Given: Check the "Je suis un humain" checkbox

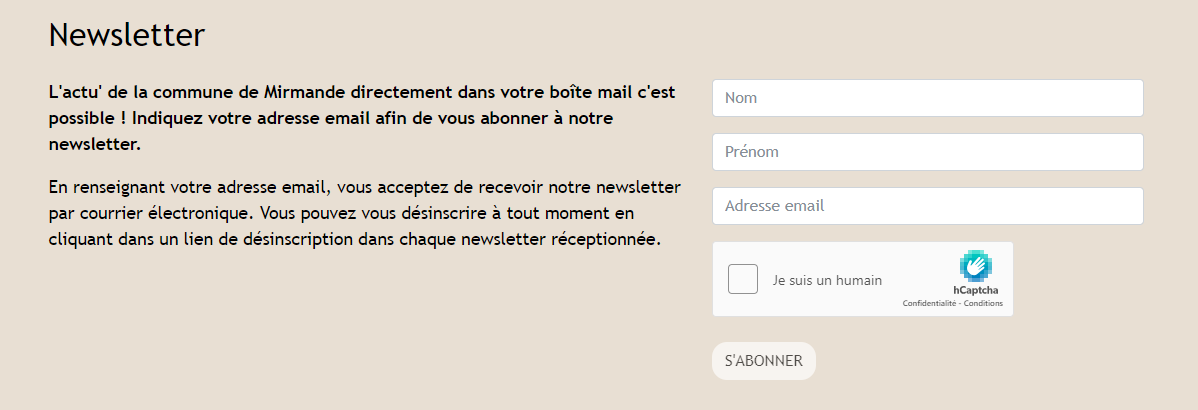Looking at the screenshot, I should 743,279.
